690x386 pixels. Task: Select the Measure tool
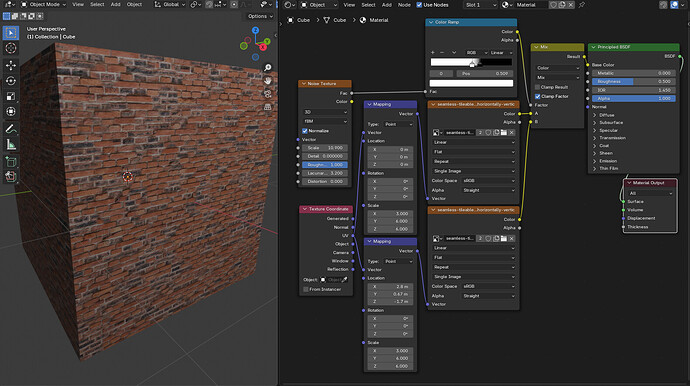[x=11, y=144]
